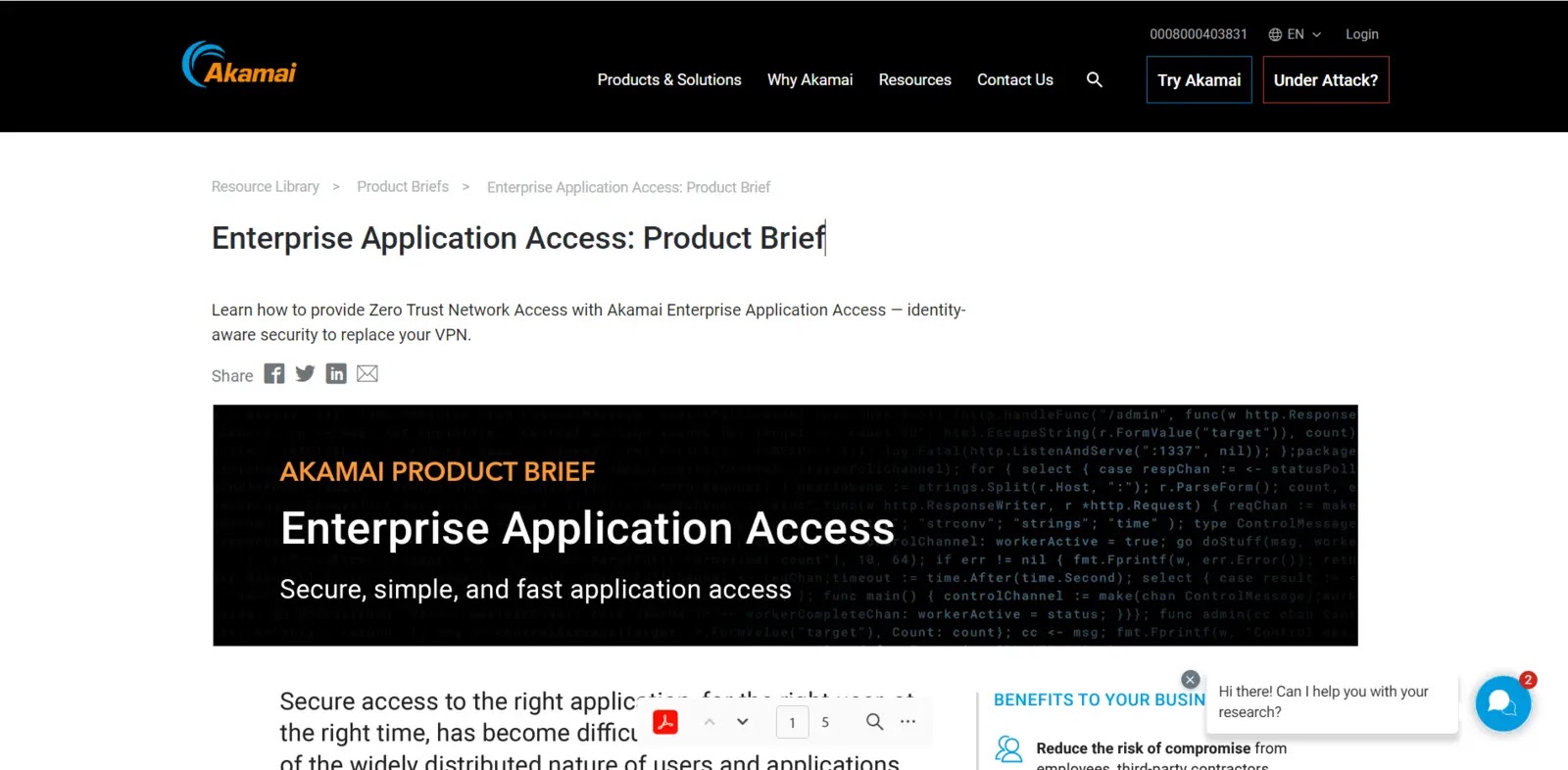The image size is (1568, 770).
Task: Click the 'Share' label
Action: (232, 375)
